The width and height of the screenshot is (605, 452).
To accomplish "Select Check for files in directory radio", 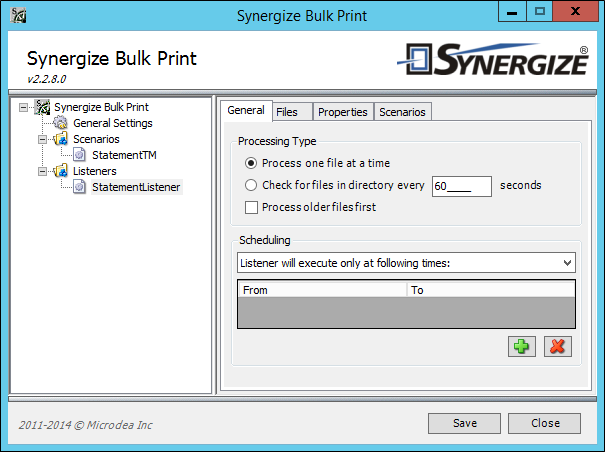I will click(x=251, y=185).
